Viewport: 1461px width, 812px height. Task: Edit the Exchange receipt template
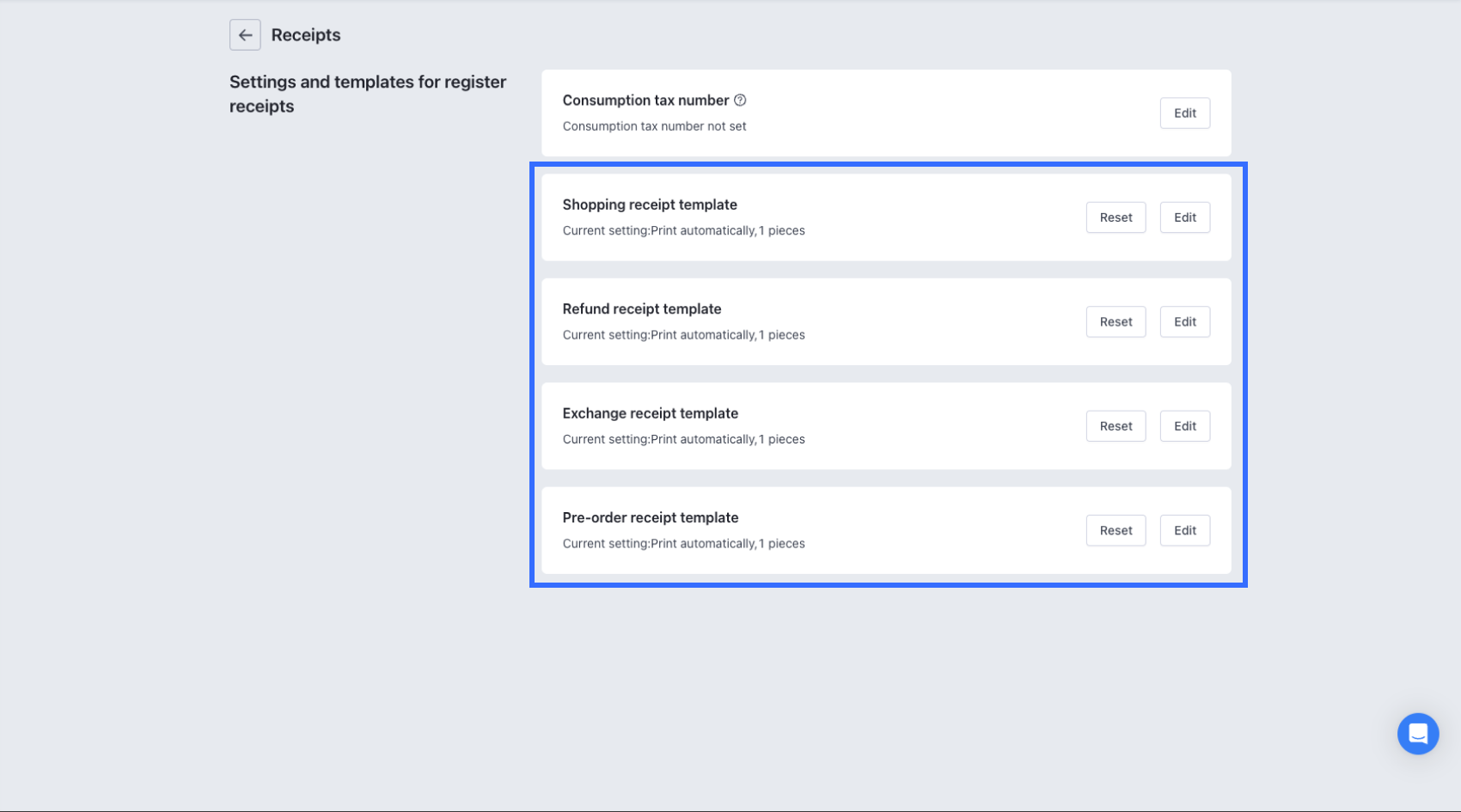[1184, 426]
